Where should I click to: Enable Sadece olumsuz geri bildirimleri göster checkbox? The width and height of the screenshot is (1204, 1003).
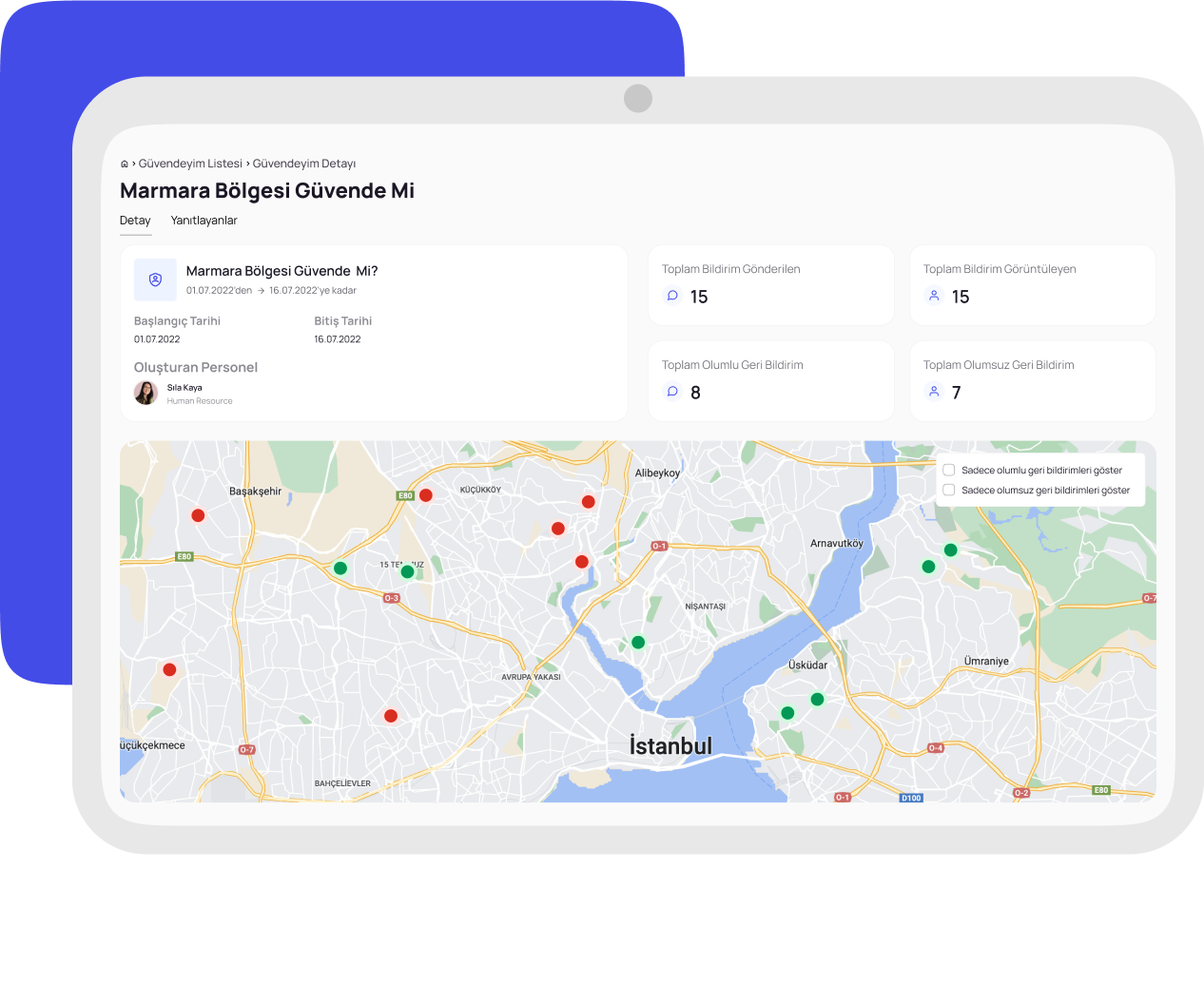(949, 490)
